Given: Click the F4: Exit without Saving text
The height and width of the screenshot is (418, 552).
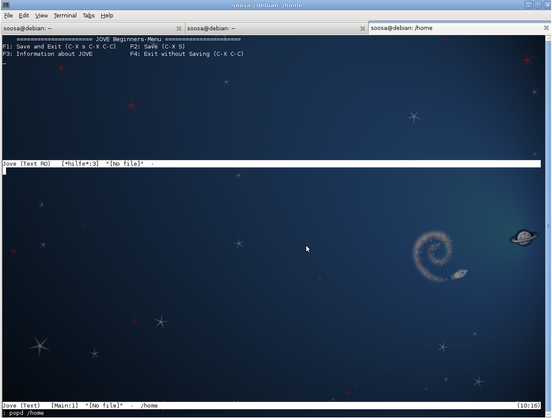Looking at the screenshot, I should click(x=187, y=54).
